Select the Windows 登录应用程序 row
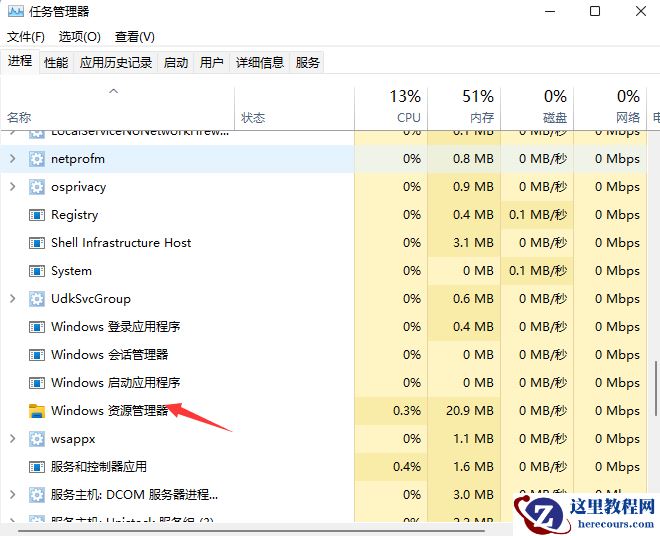 (x=323, y=327)
